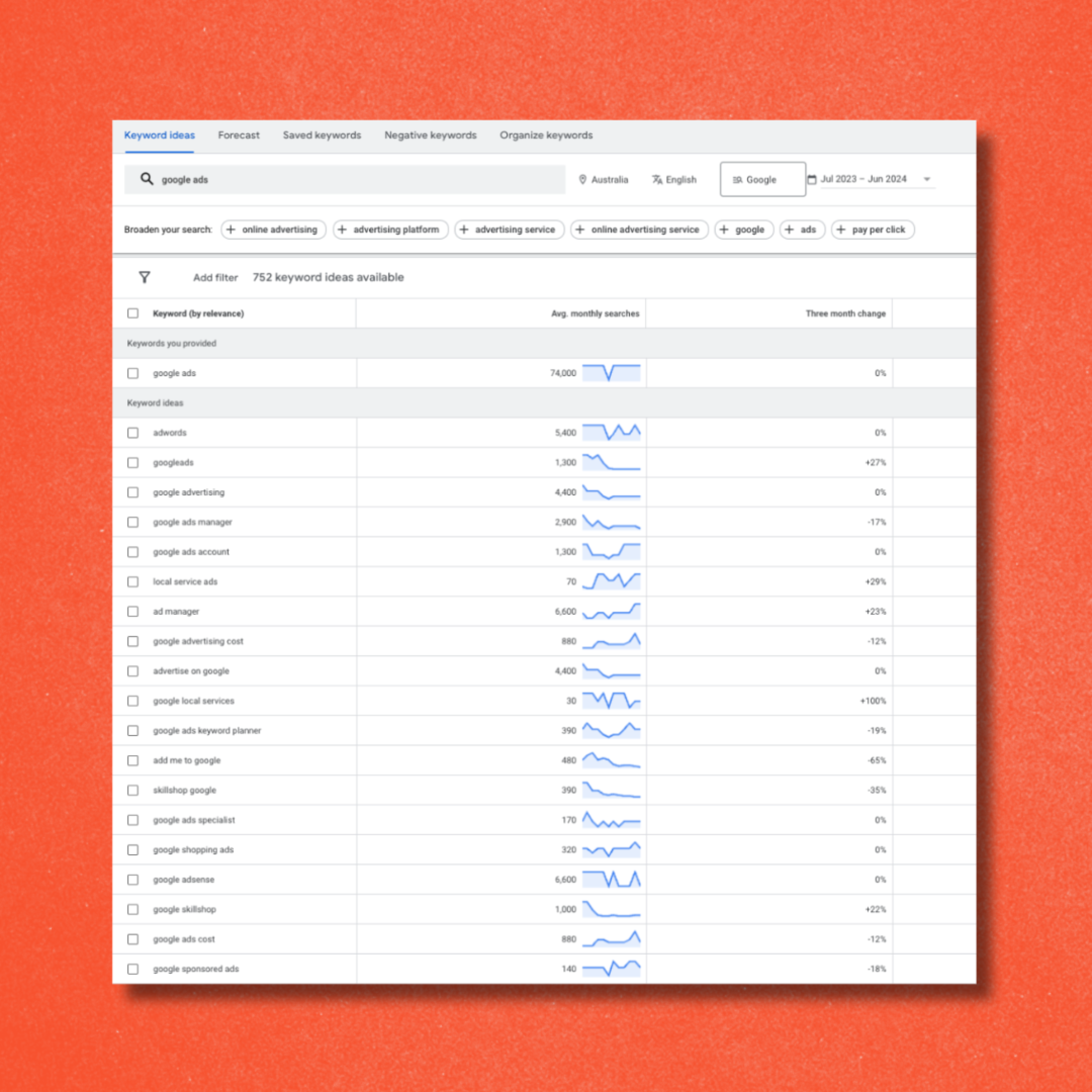Image resolution: width=1092 pixels, height=1092 pixels.
Task: Add online advertising to broaden search
Action: [x=274, y=229]
